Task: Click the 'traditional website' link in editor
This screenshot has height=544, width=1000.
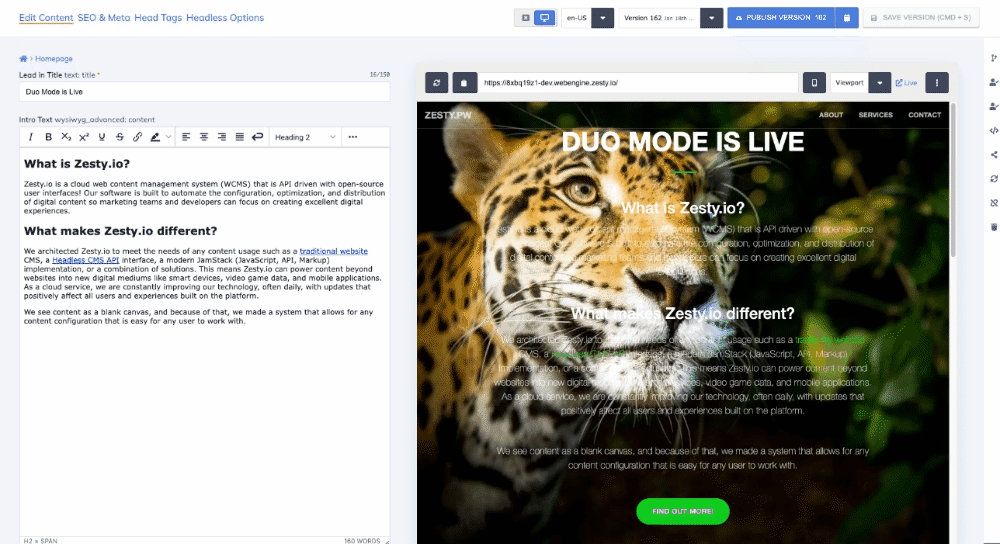Action: (x=334, y=251)
